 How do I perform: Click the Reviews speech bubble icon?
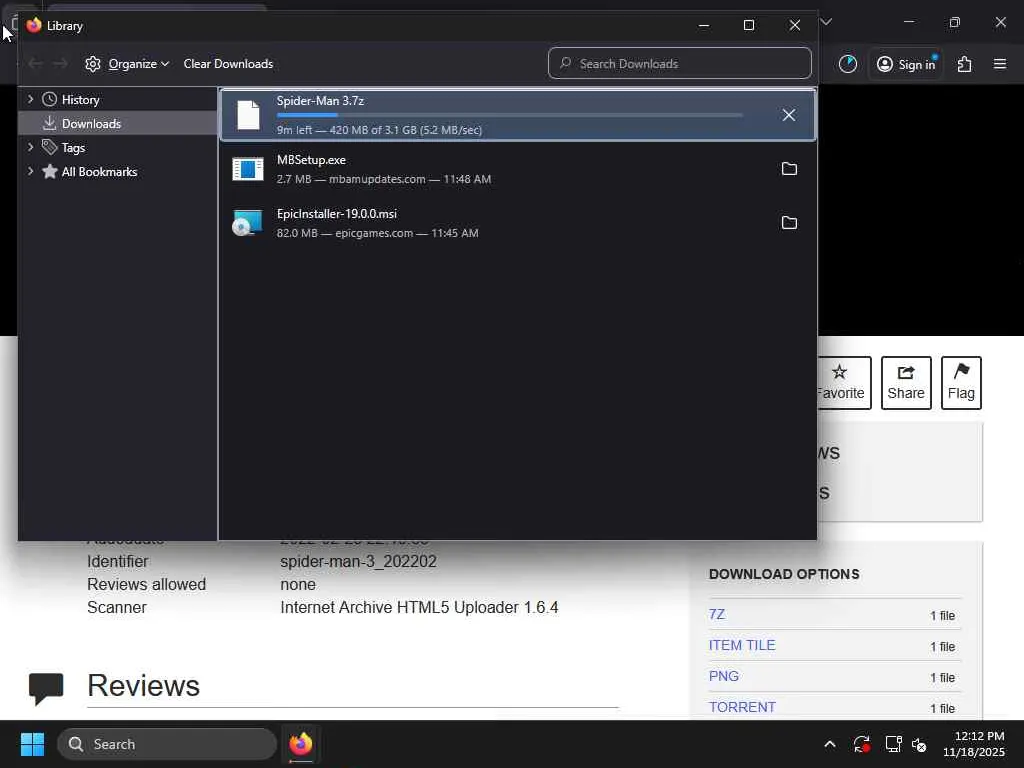click(x=46, y=688)
